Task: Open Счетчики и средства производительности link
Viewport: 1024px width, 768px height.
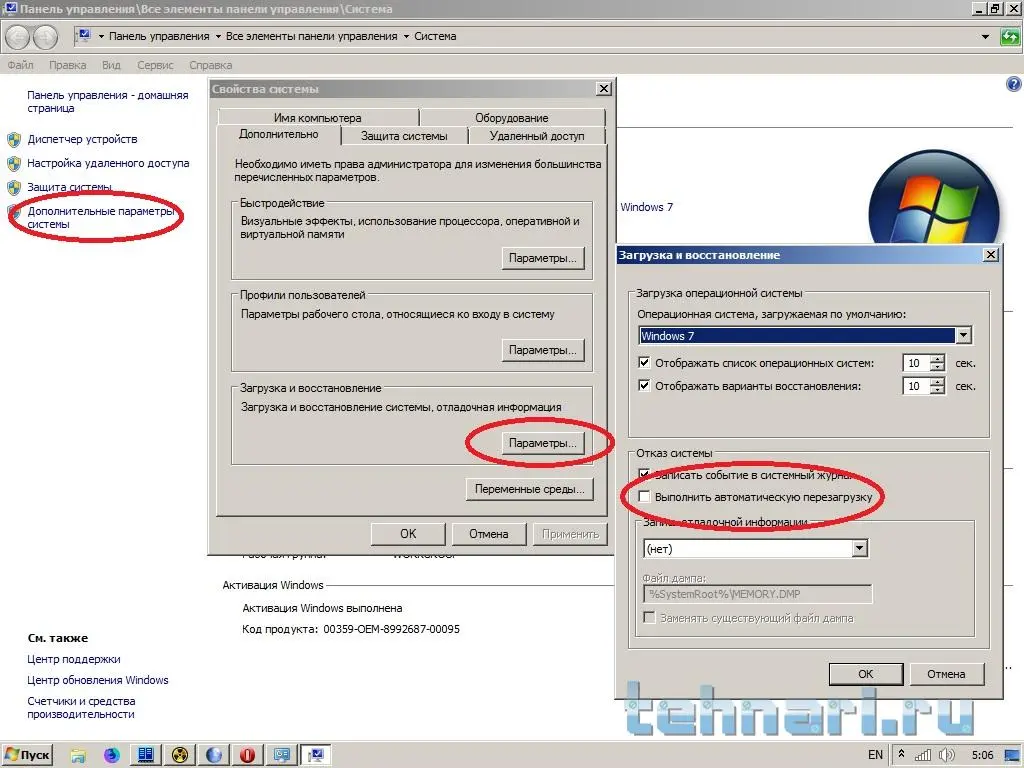Action: 82,707
